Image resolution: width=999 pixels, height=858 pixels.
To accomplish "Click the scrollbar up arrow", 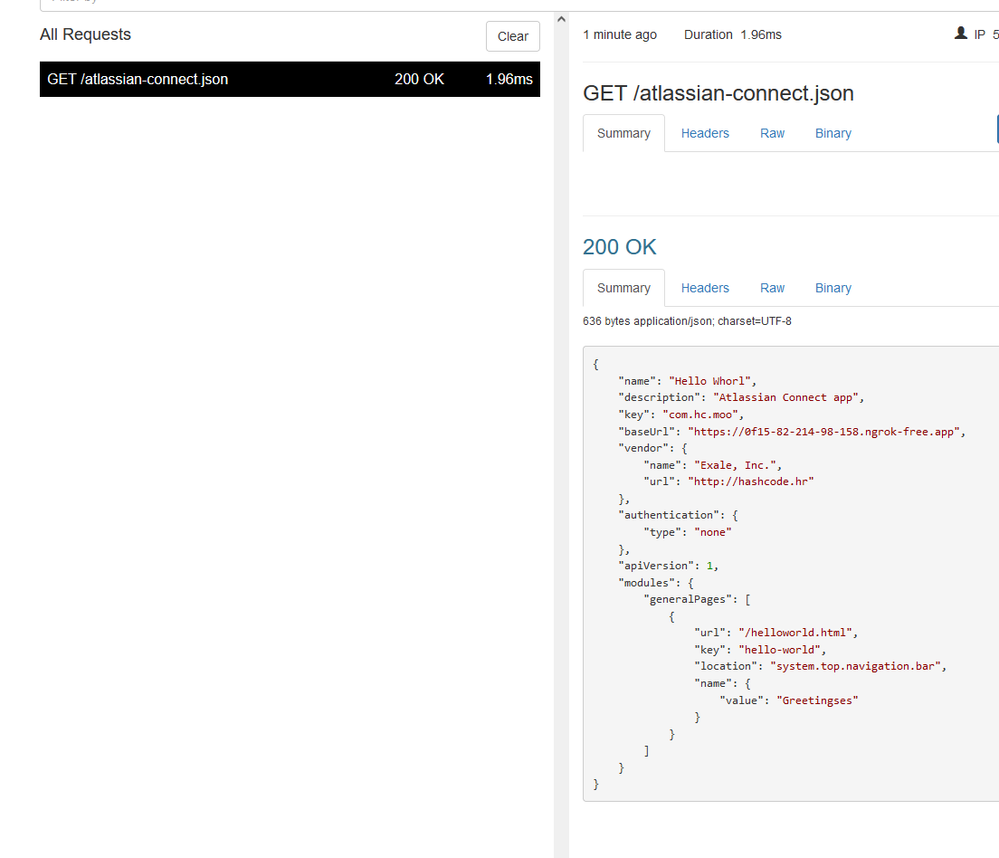I will coord(560,17).
